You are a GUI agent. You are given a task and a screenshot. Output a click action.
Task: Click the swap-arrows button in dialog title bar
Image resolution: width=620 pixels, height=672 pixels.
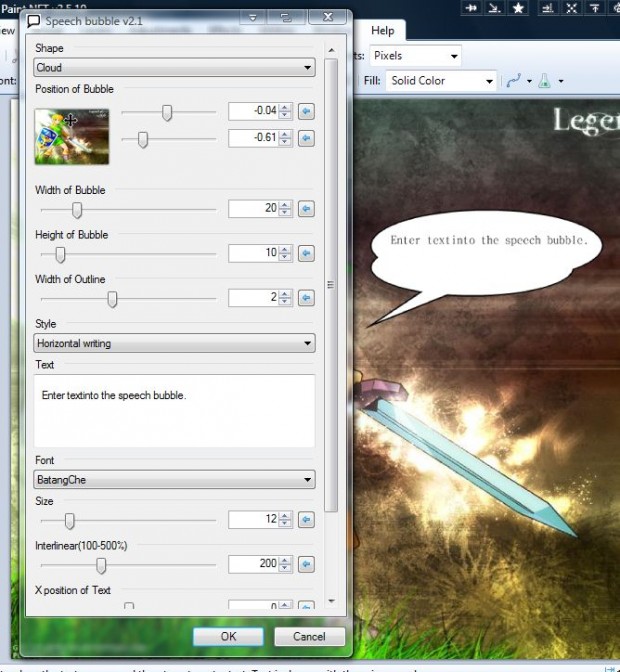pos(286,18)
